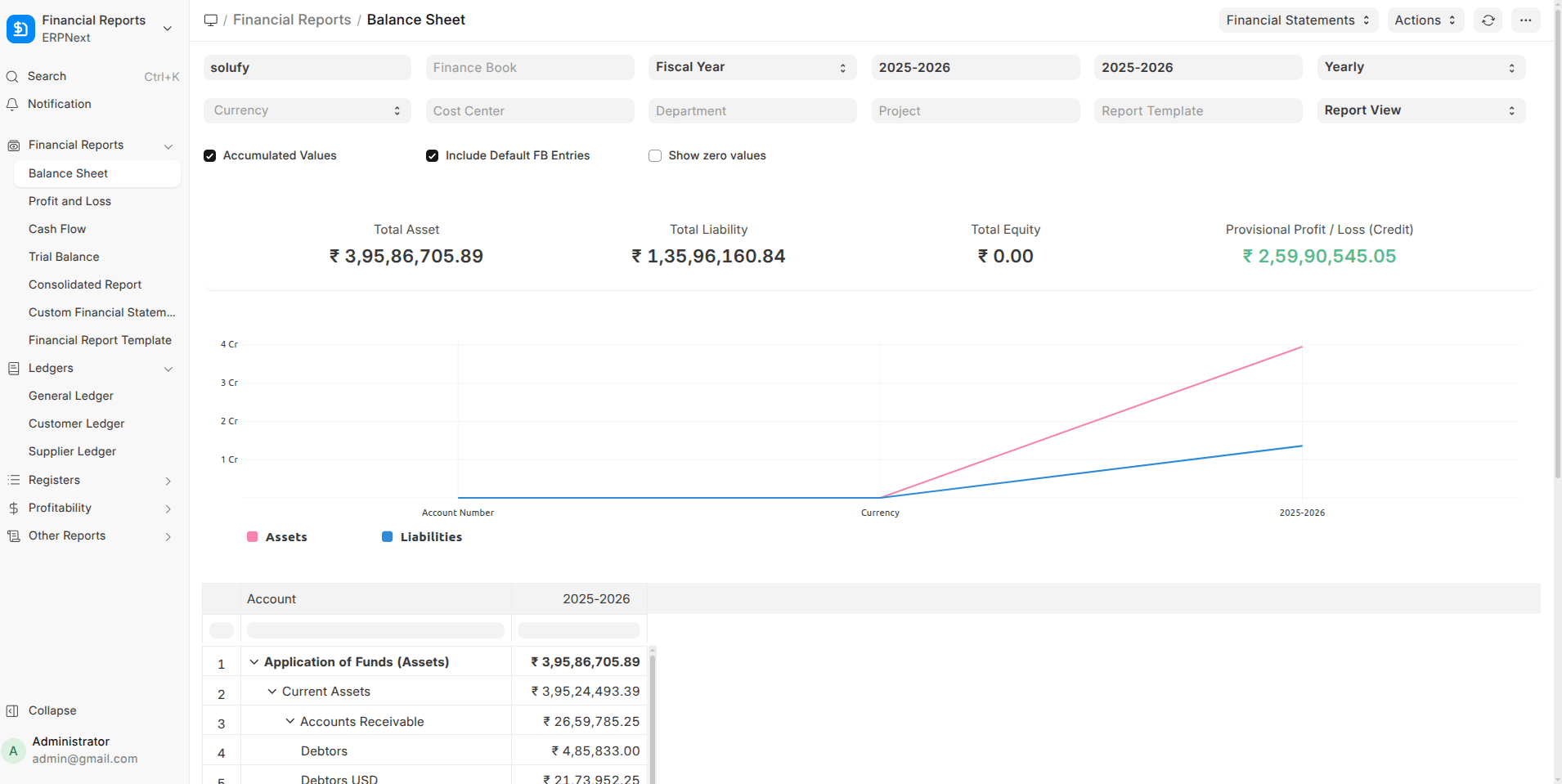Select Trial Balance in the sidebar
The height and width of the screenshot is (784, 1562).
pos(64,258)
